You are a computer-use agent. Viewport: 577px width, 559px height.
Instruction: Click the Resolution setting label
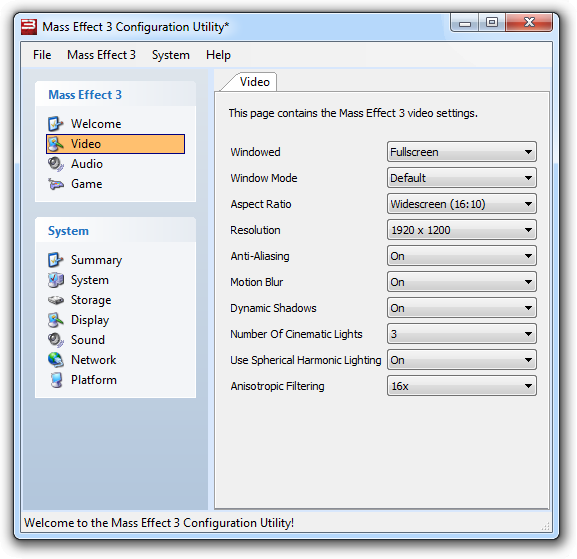[x=255, y=230]
